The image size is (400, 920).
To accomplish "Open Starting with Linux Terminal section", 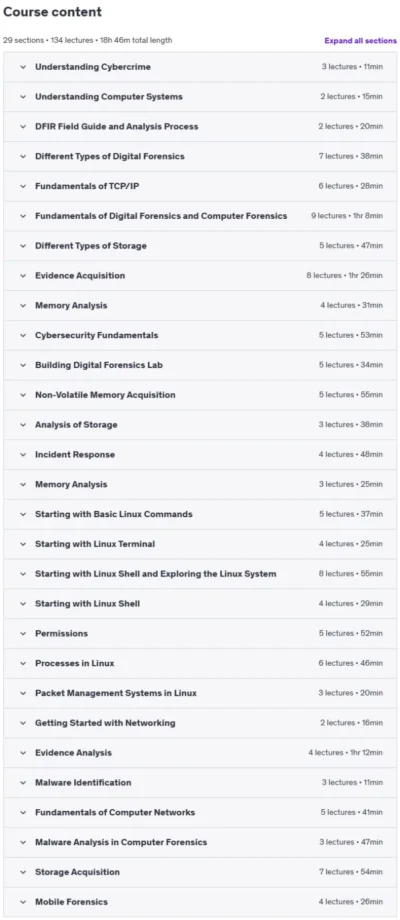I will [200, 544].
